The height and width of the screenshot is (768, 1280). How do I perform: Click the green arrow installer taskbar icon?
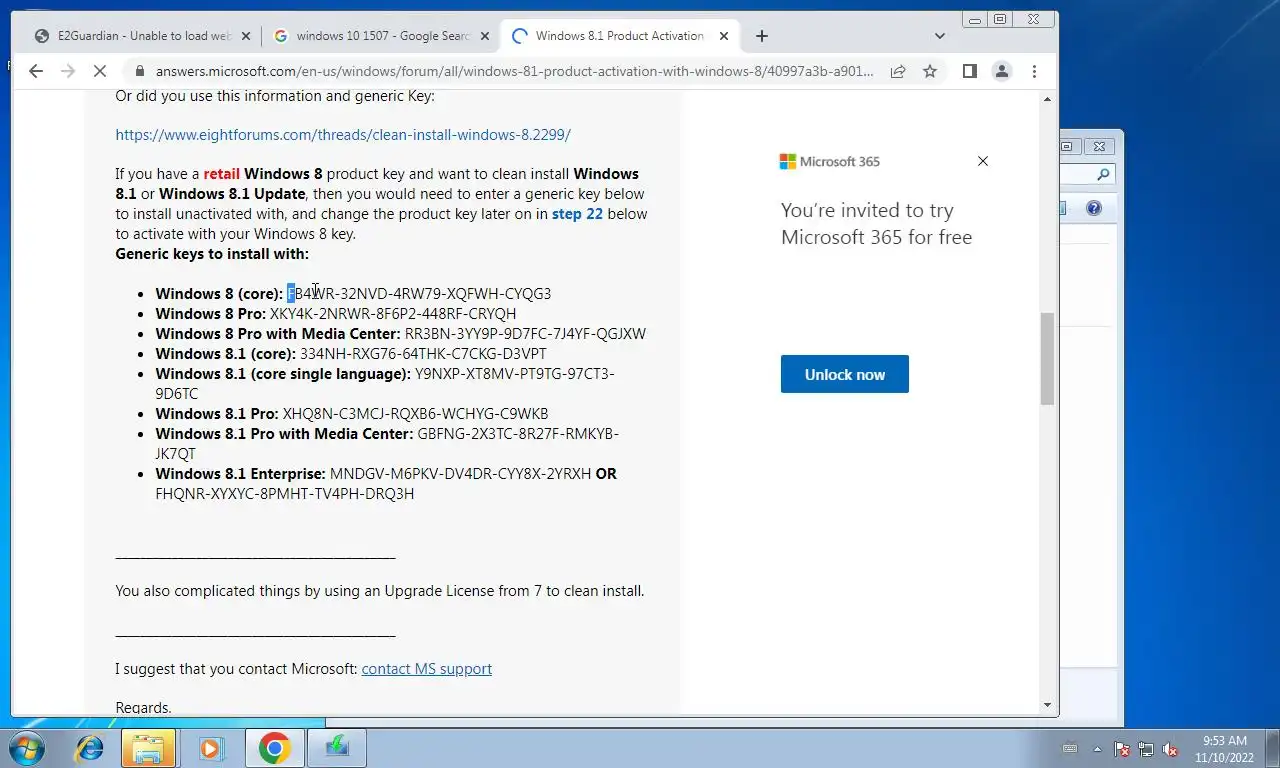(336, 748)
